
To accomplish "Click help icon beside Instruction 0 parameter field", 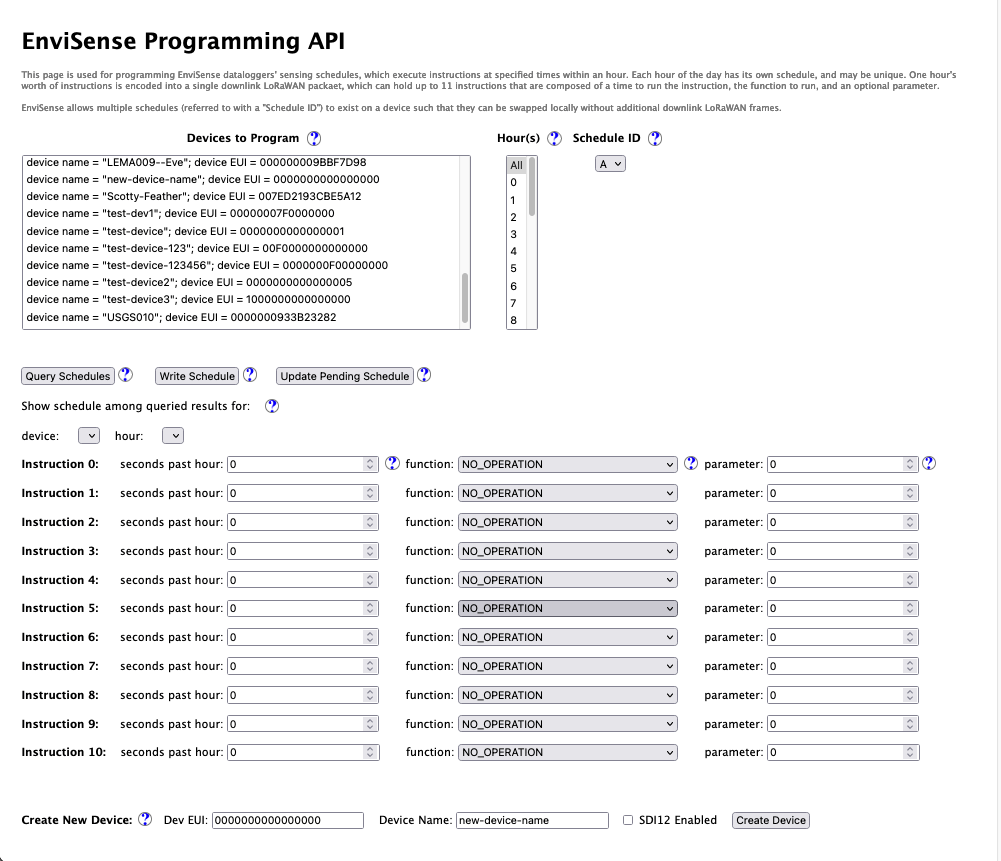I will pyautogui.click(x=930, y=463).
